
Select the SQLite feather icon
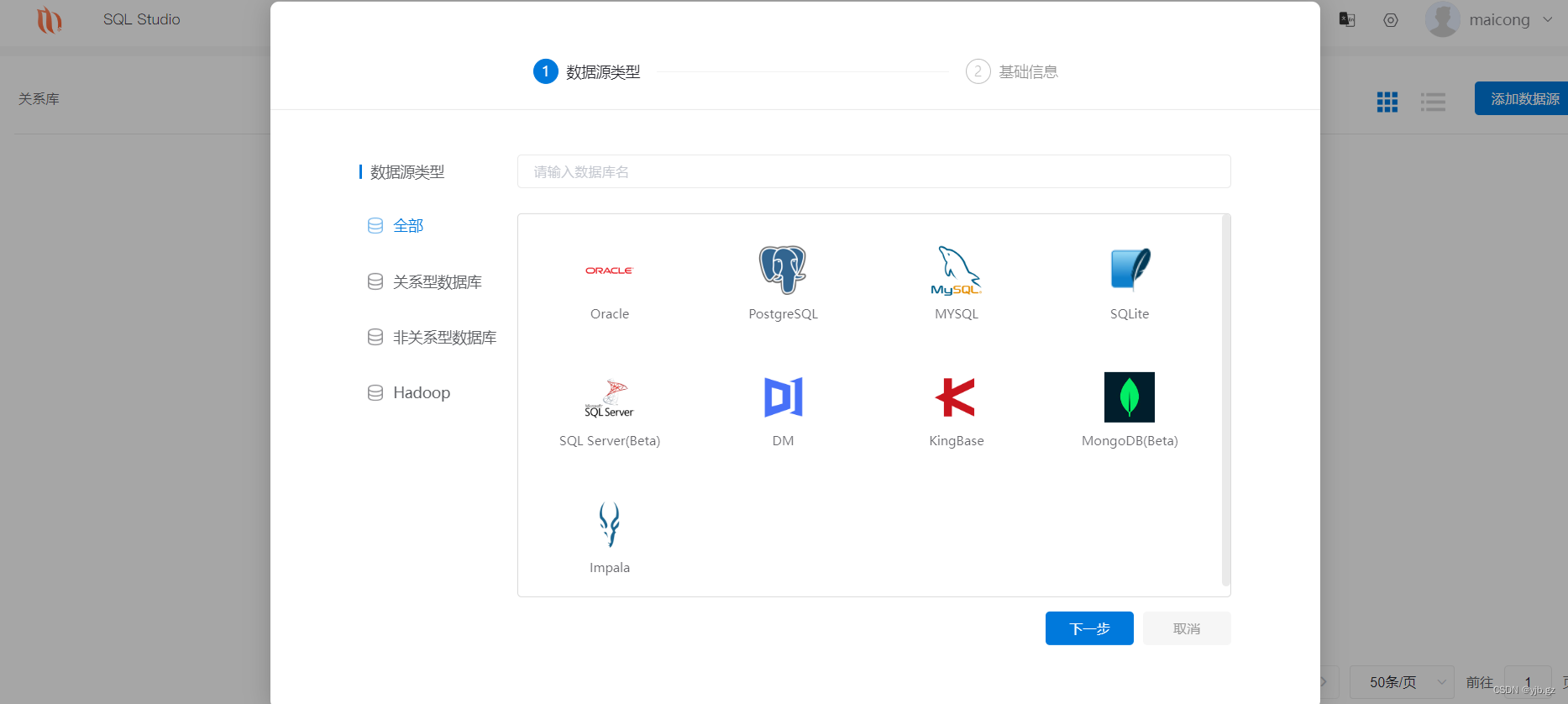pos(1130,270)
